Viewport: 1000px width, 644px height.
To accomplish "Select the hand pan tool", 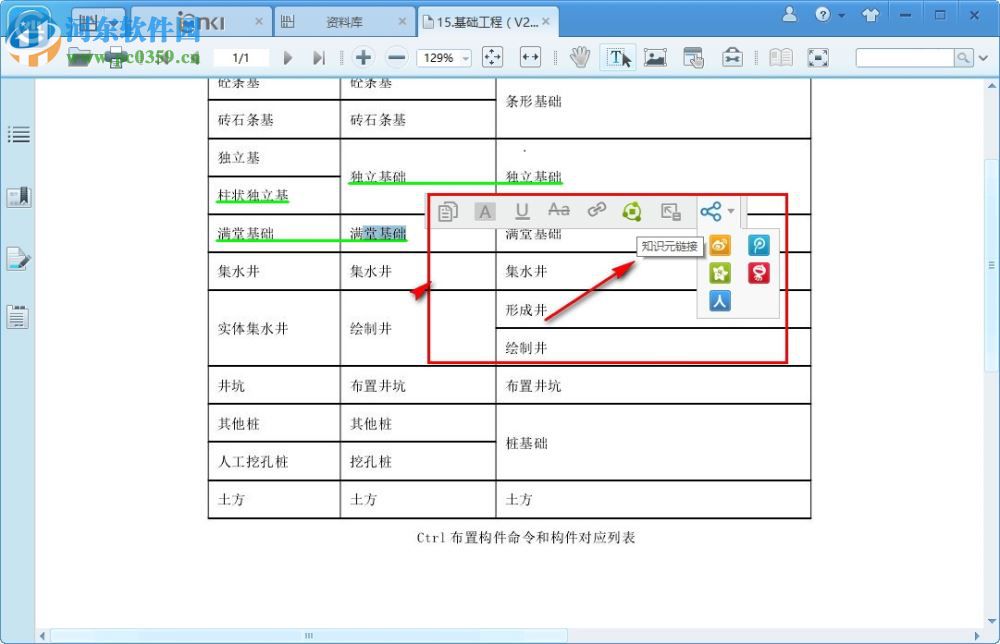I will (580, 57).
